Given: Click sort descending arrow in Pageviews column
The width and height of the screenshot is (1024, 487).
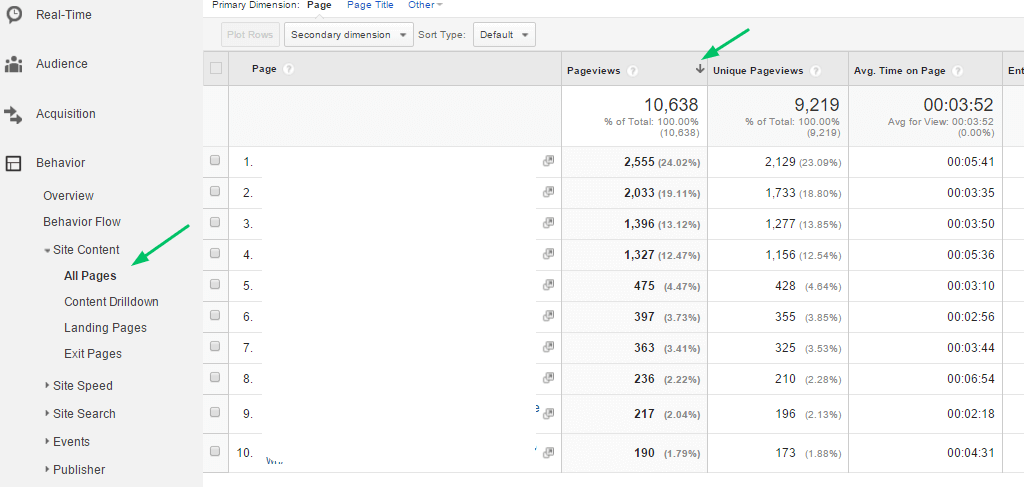Looking at the screenshot, I should [x=699, y=70].
